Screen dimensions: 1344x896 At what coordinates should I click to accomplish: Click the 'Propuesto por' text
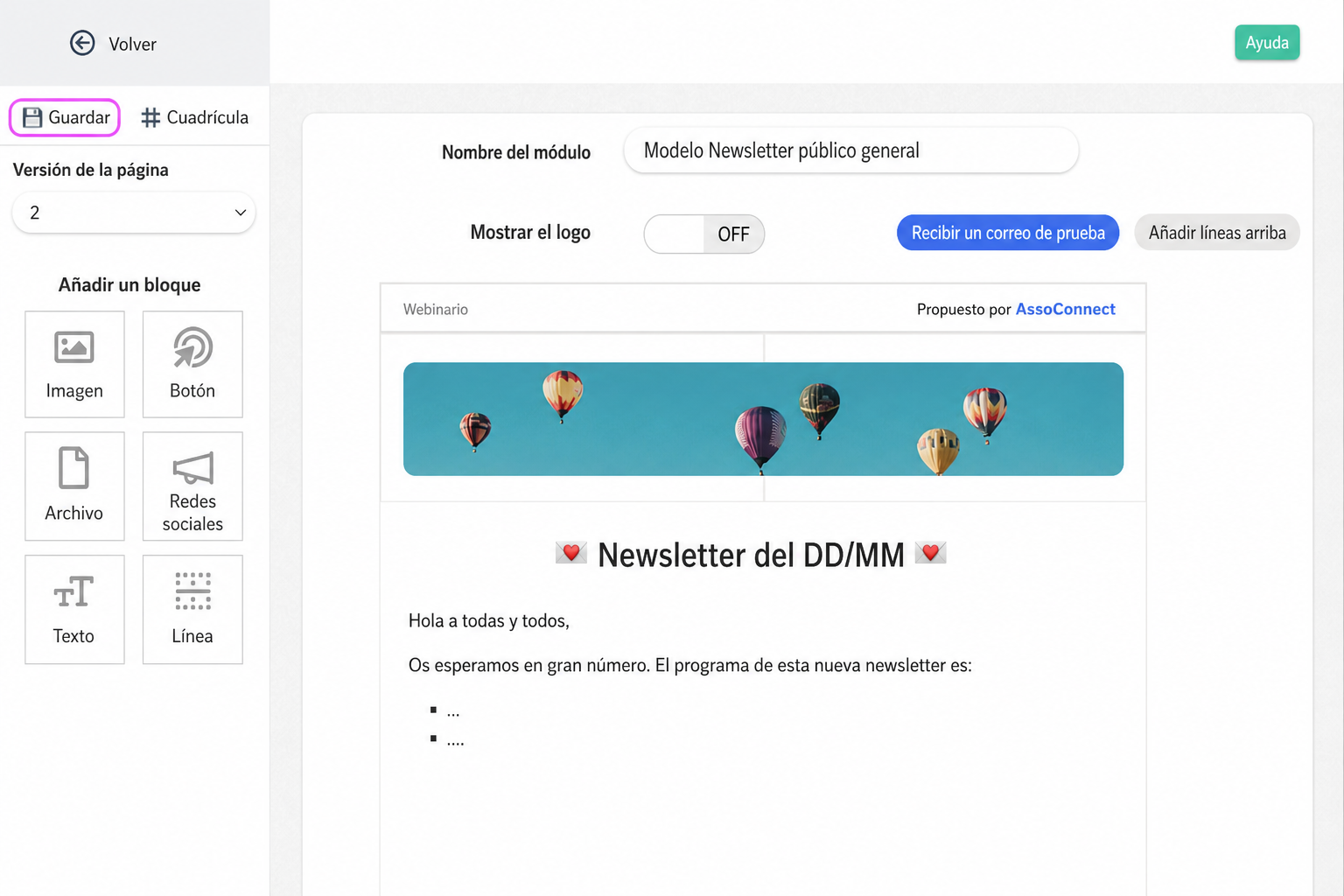(963, 309)
